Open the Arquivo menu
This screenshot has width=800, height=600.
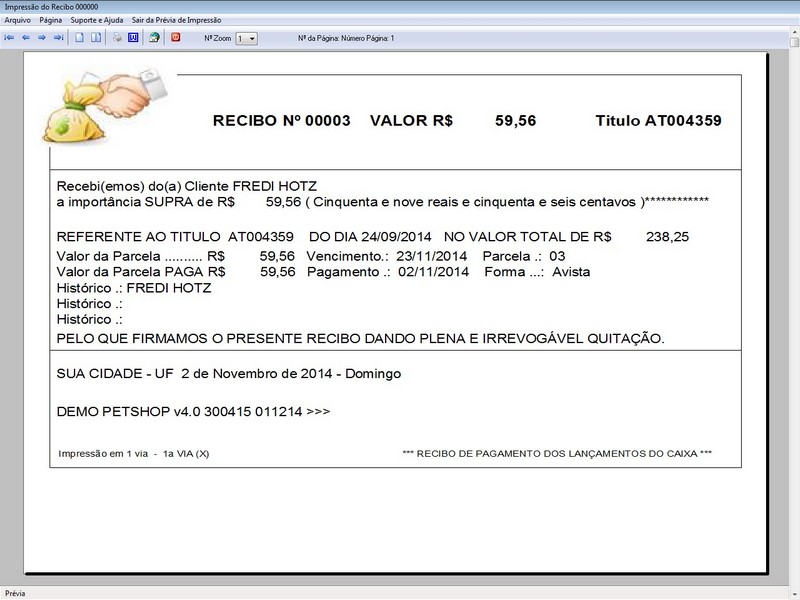(x=18, y=18)
